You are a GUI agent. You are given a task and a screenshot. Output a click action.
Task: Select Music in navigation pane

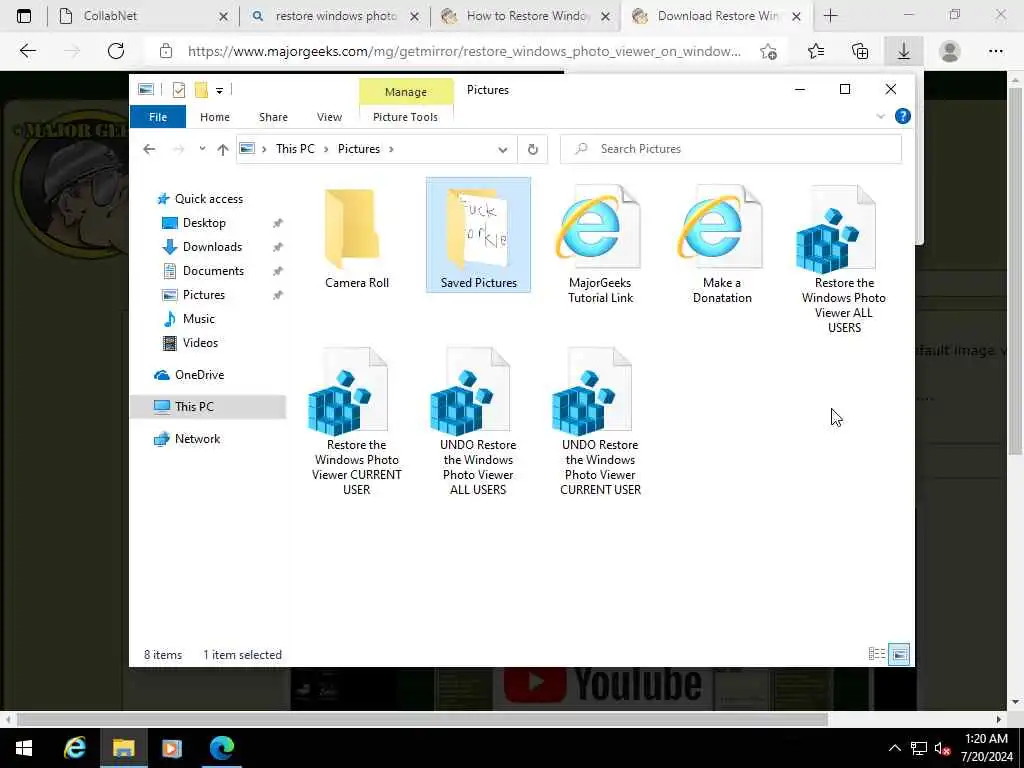(199, 319)
